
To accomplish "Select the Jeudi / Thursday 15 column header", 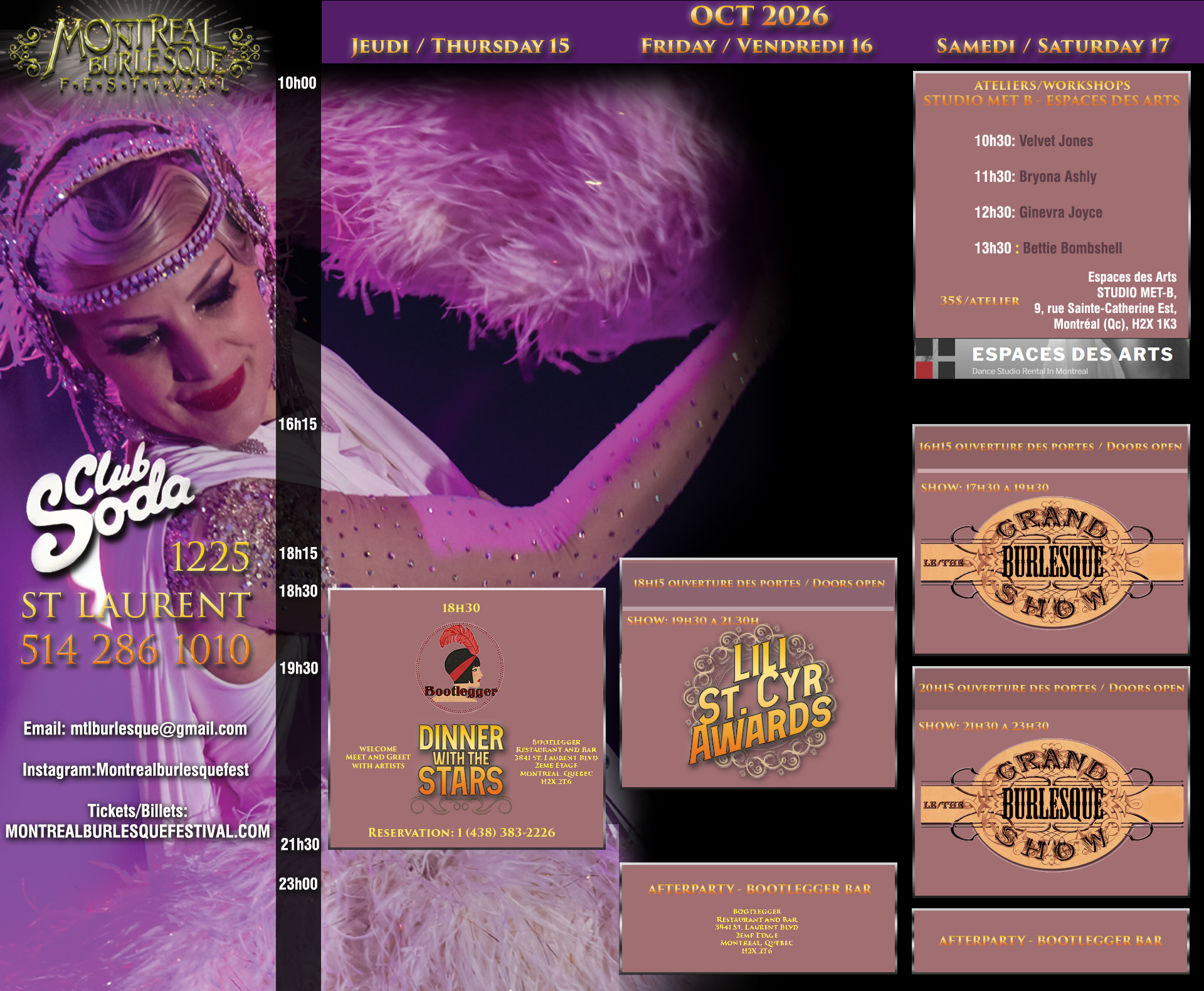I will tap(460, 46).
